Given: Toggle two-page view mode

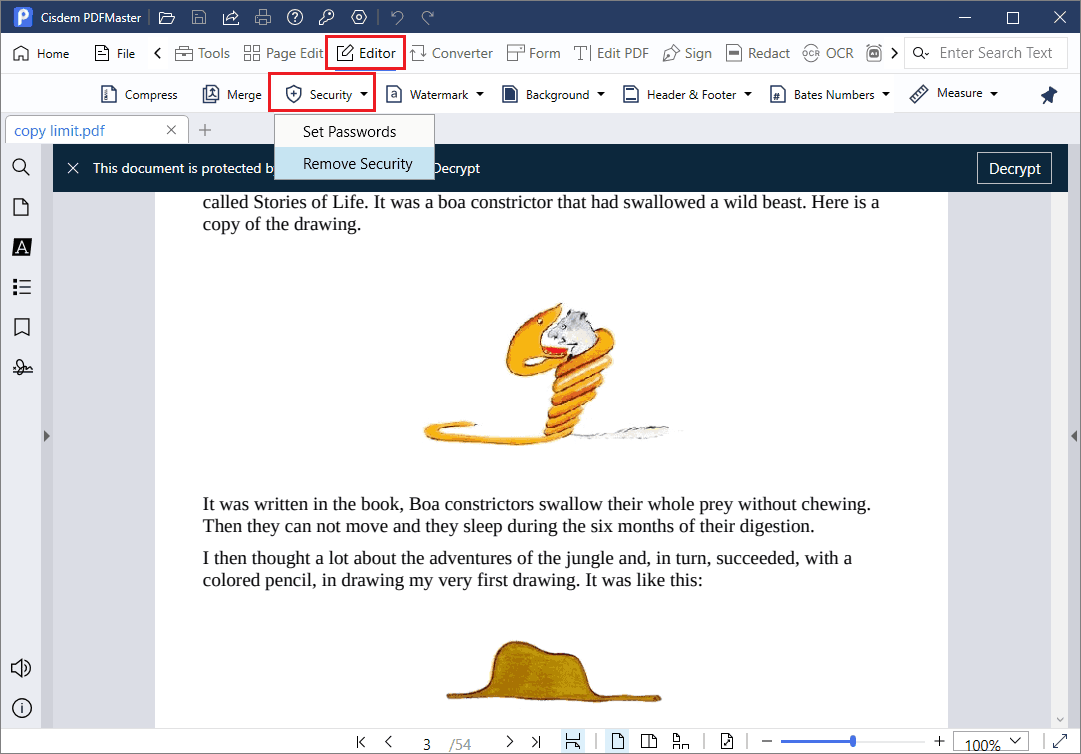Looking at the screenshot, I should [x=649, y=741].
